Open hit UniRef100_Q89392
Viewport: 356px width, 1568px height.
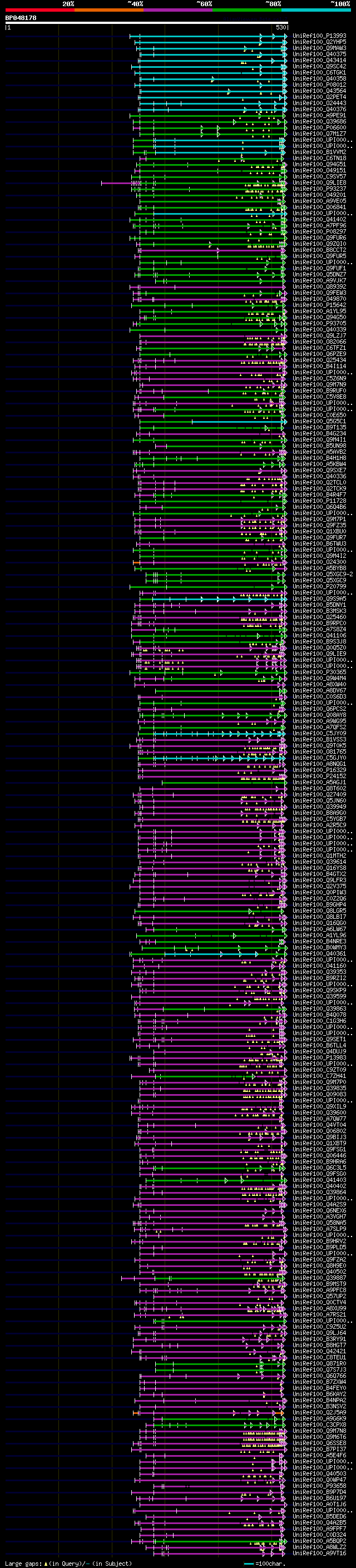tap(319, 286)
